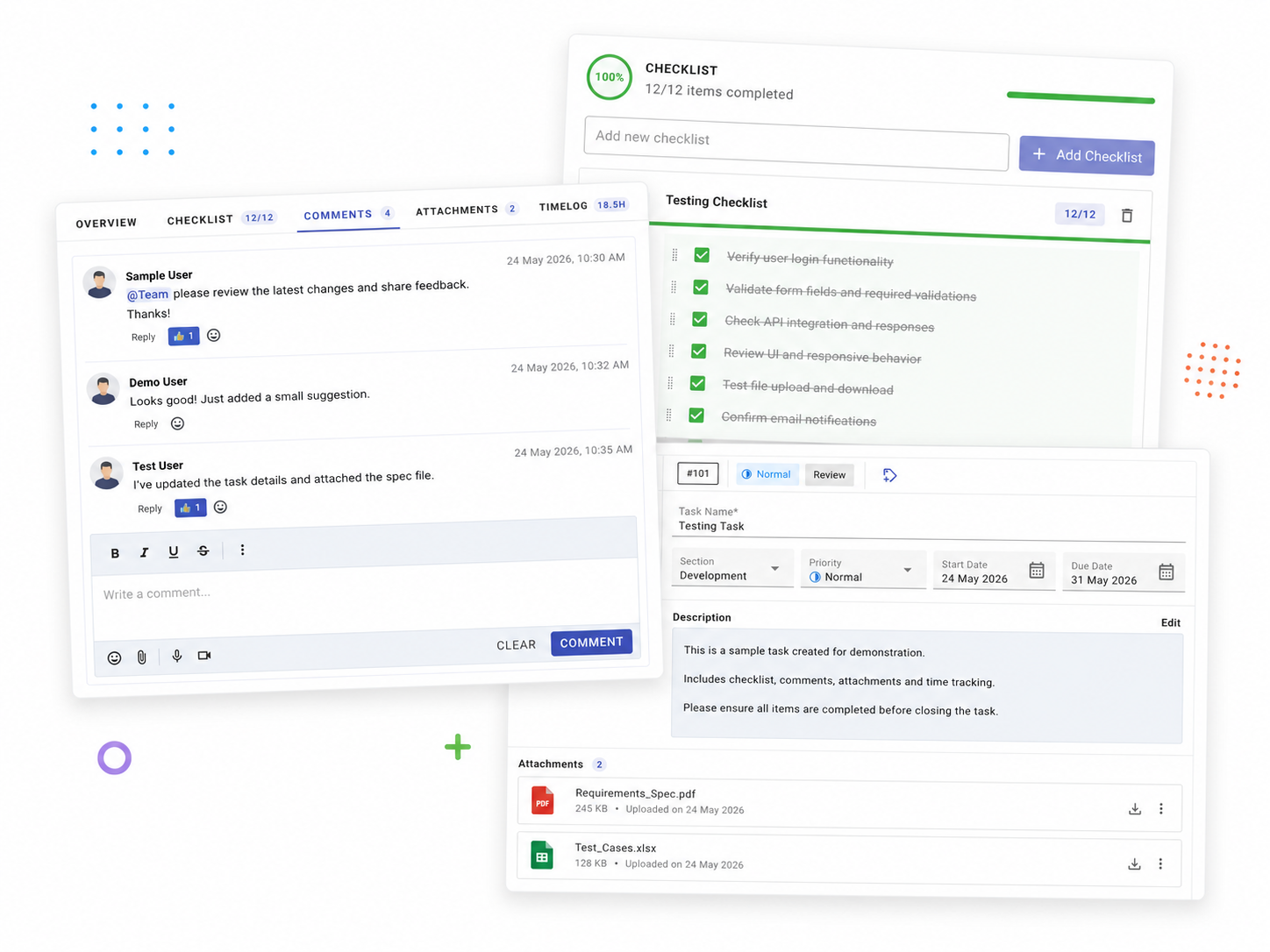Add a tag using label icon
Screen dimensions: 1270x952
click(889, 475)
